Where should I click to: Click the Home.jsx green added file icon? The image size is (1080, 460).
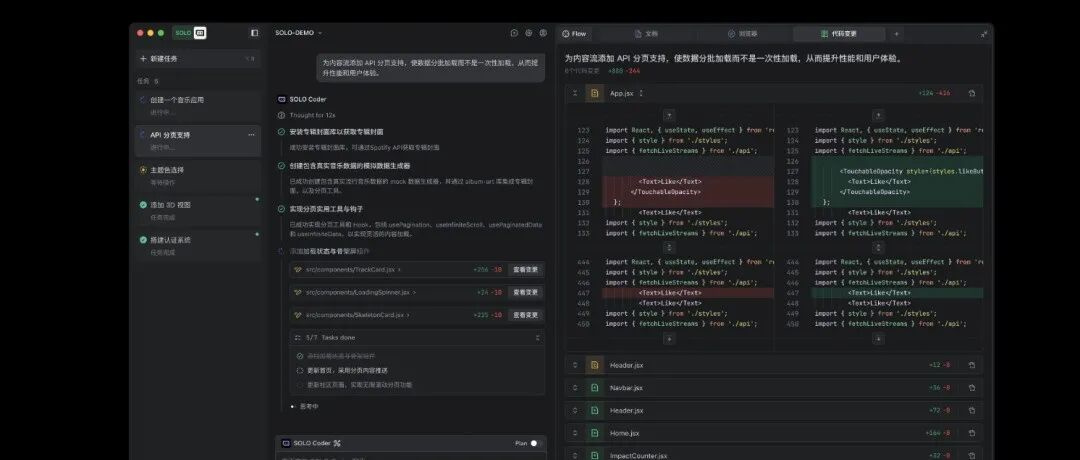594,433
